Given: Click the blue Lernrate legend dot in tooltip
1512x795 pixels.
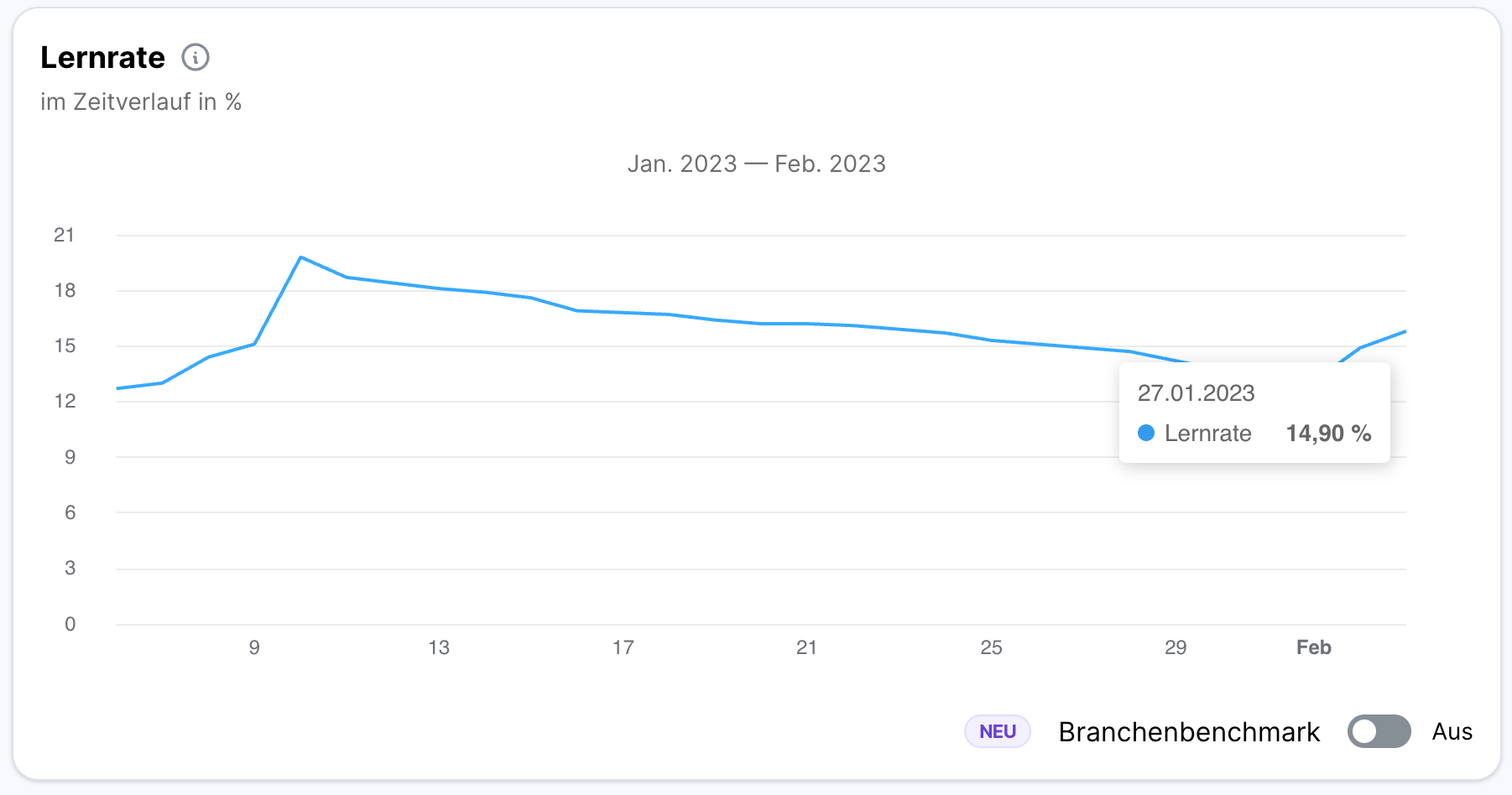Looking at the screenshot, I should click(x=1146, y=434).
